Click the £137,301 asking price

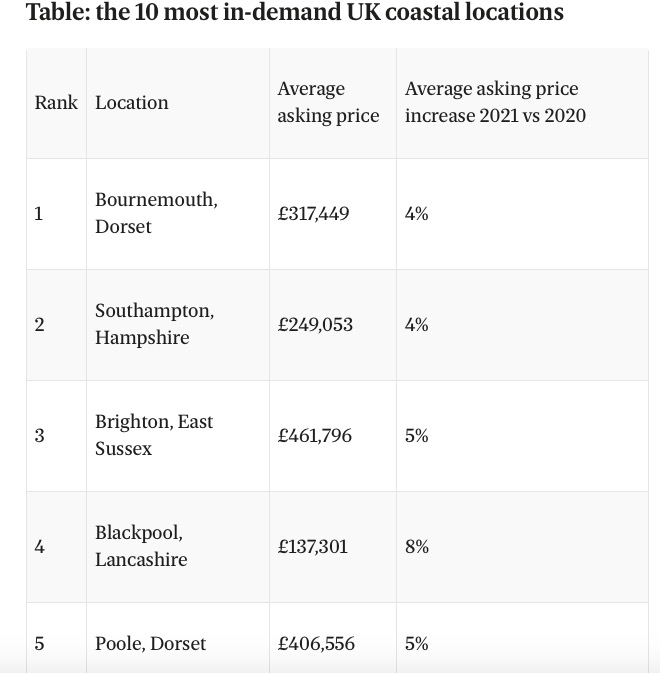313,547
